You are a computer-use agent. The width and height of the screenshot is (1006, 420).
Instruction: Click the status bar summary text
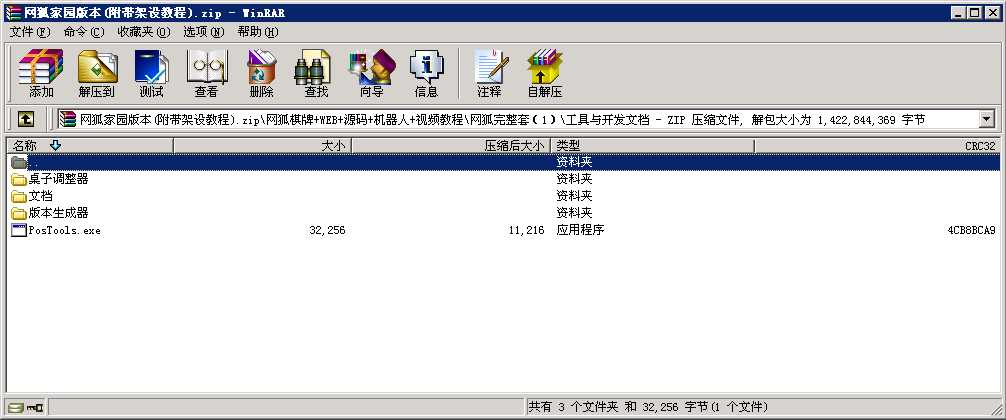648,407
